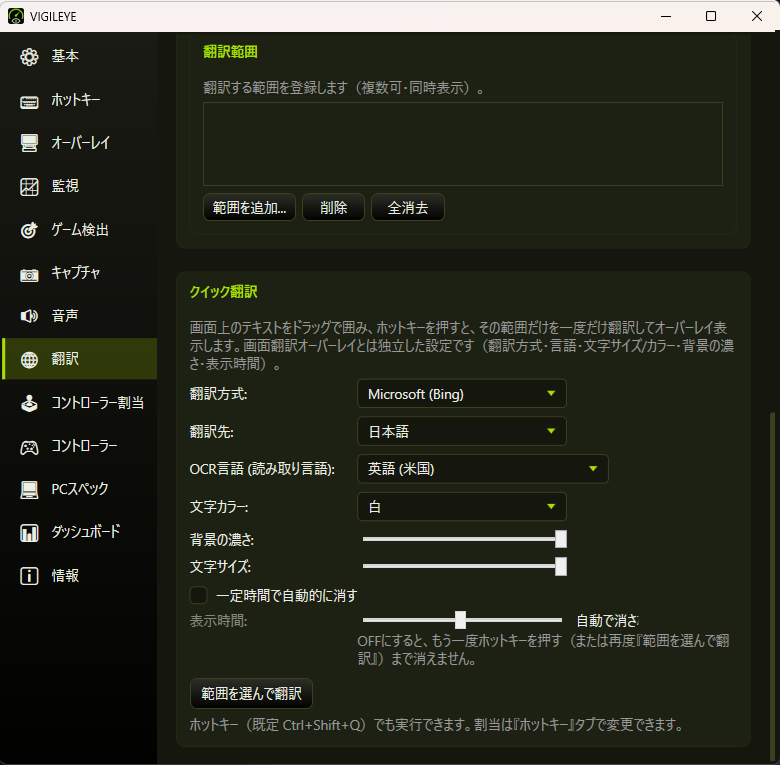Click the bar chart icon for ダッシュボード
Viewport: 780px width, 765px height.
29,533
